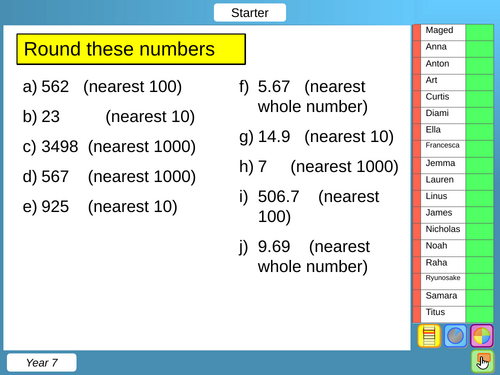The image size is (500, 375).
Task: Select the 'Round these numbers' yellow heading
Action: [131, 49]
